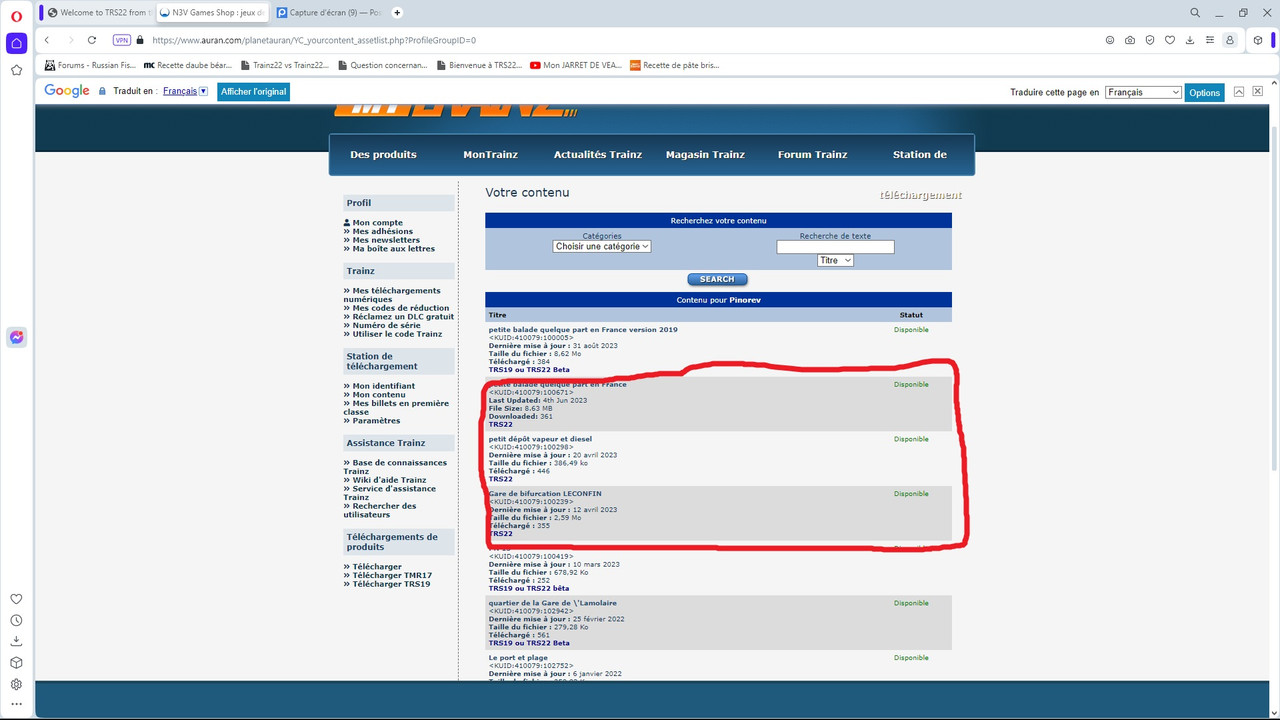Click the Recherche de texte field
The image size is (1280, 720).
tap(835, 247)
